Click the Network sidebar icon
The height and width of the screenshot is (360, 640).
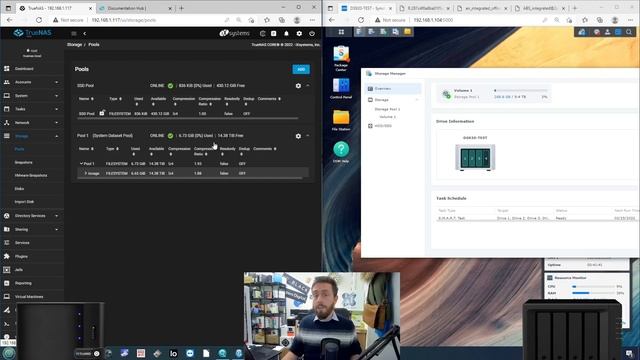7,122
